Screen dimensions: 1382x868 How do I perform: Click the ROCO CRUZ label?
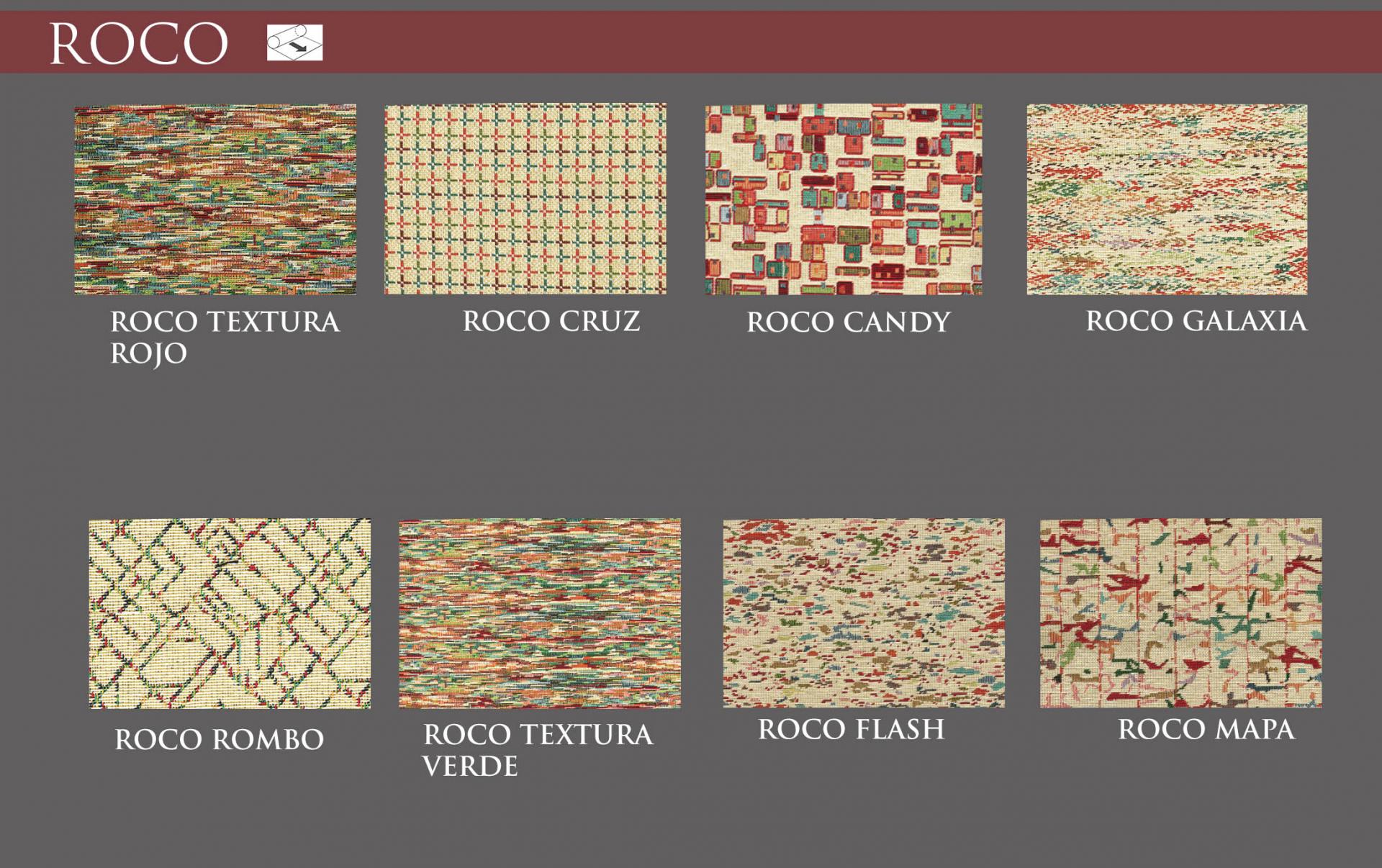[551, 321]
